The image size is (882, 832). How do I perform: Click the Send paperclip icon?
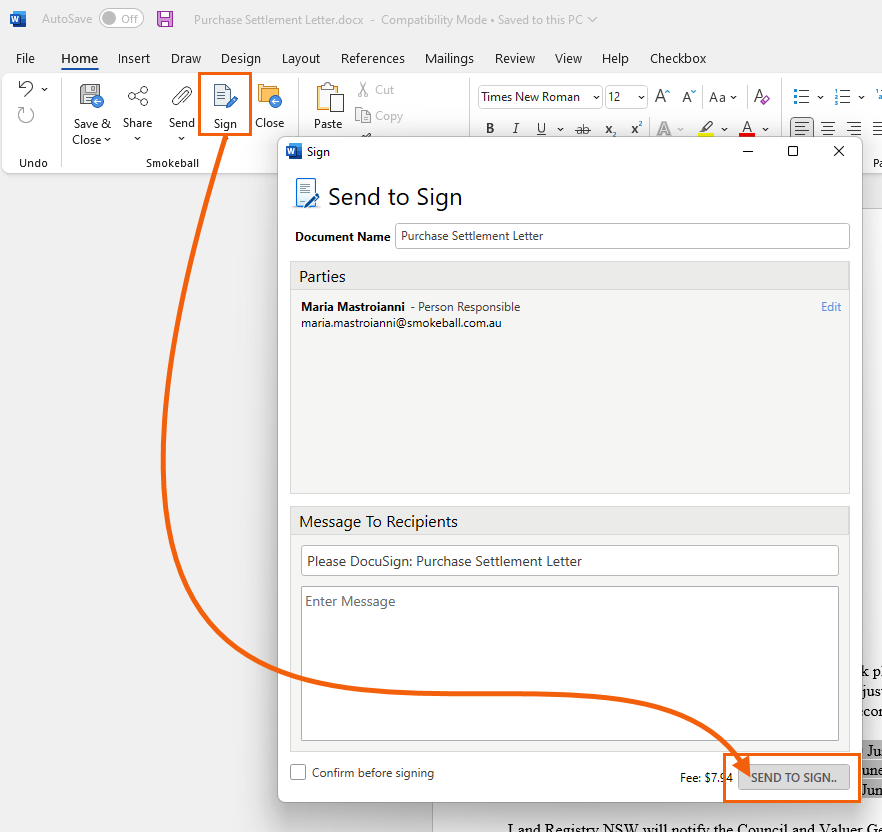pyautogui.click(x=181, y=96)
